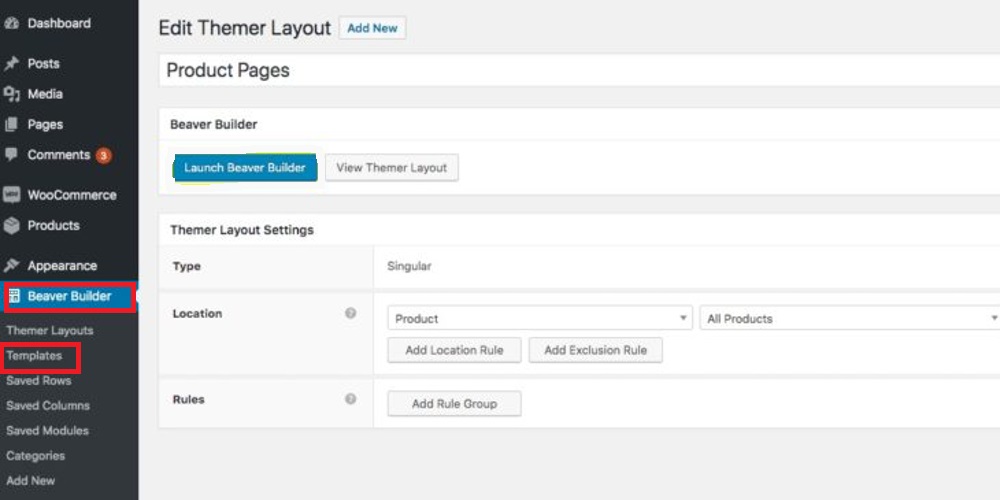Click the Singular type value

pos(409,266)
